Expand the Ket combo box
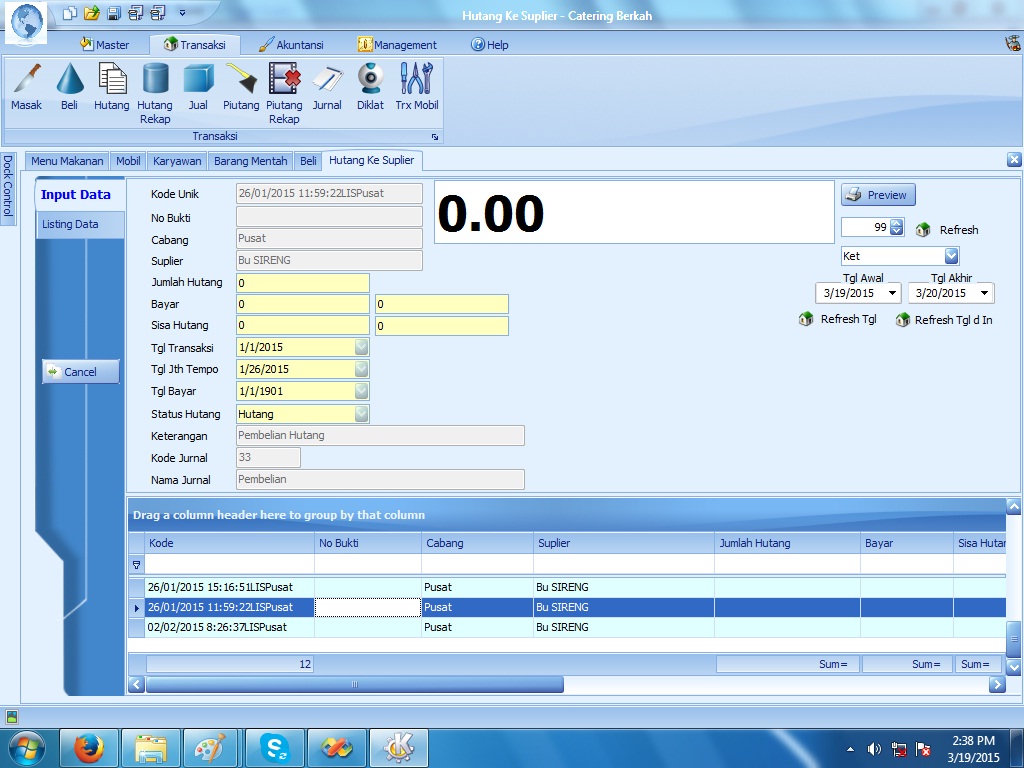 (x=951, y=256)
